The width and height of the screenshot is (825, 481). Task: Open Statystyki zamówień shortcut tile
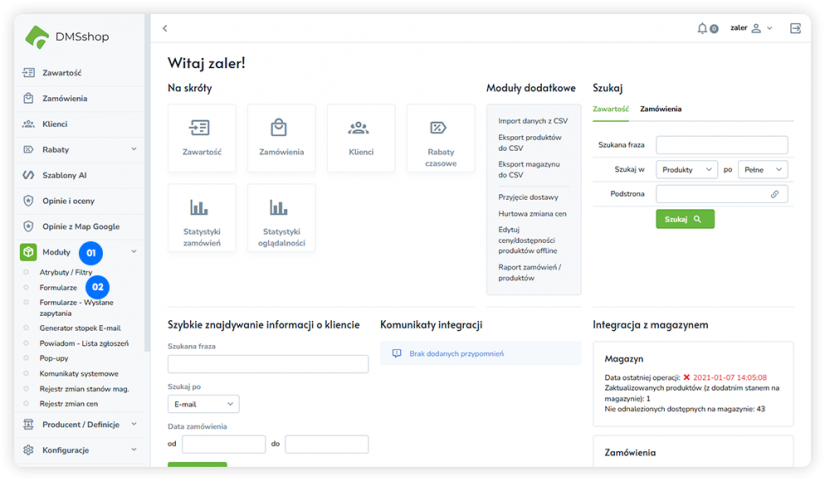(x=202, y=217)
